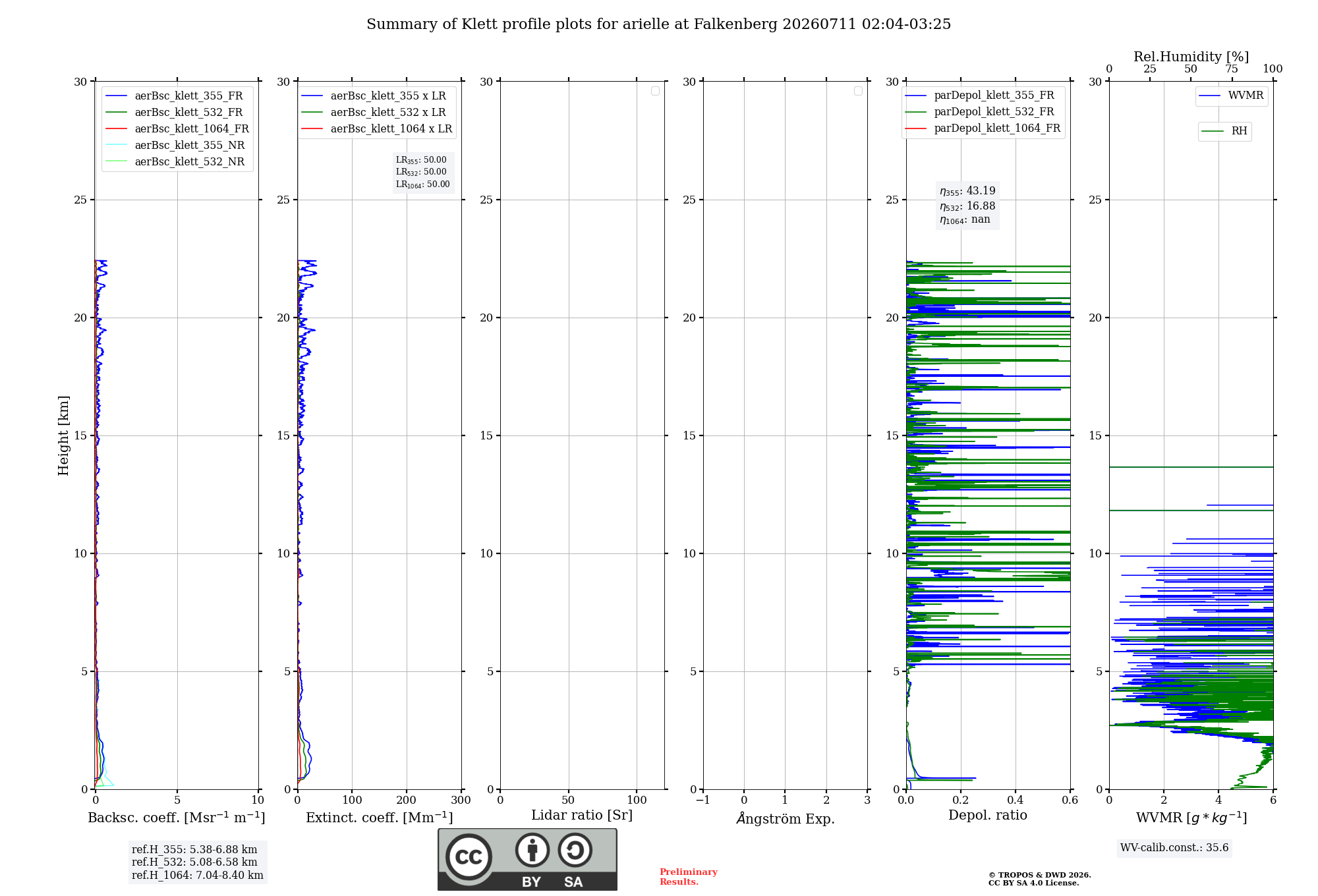This screenshot has width=1318, height=896.
Task: Click the aerBsc_klett_532_NR legend label
Action: (189, 162)
